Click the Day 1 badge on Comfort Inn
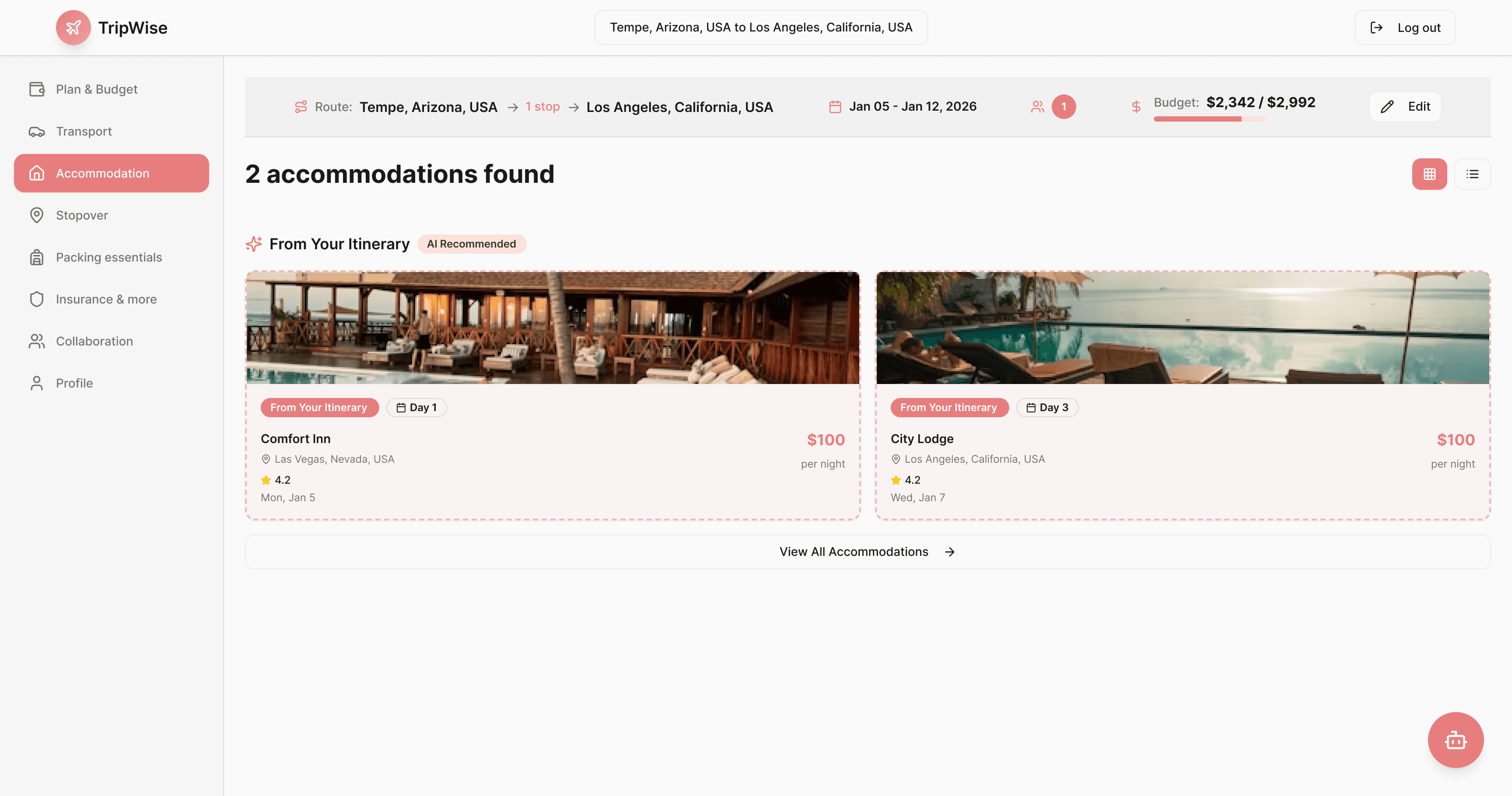This screenshot has height=796, width=1512. (416, 408)
